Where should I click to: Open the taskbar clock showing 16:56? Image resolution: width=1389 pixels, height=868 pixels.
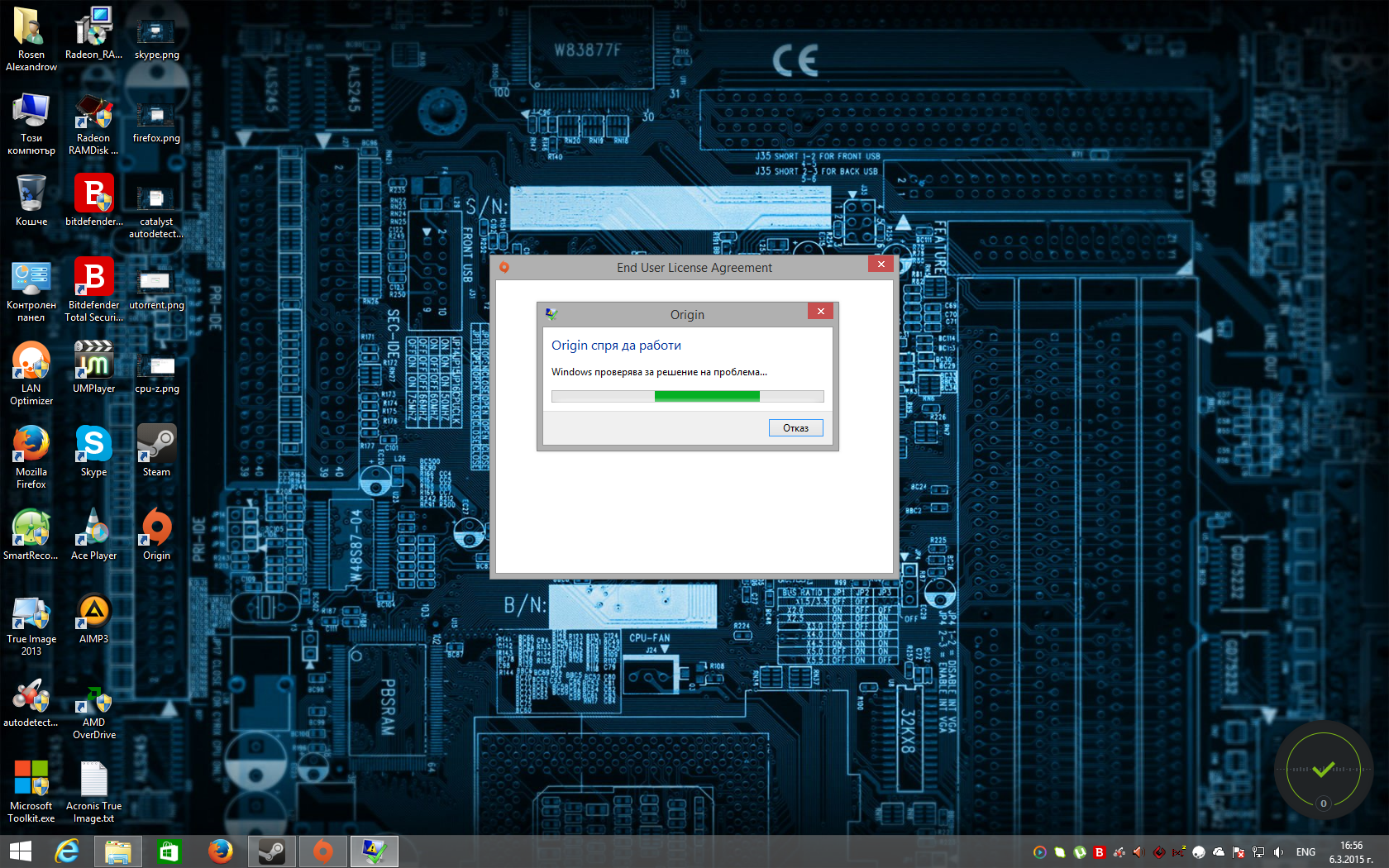coord(1351,852)
